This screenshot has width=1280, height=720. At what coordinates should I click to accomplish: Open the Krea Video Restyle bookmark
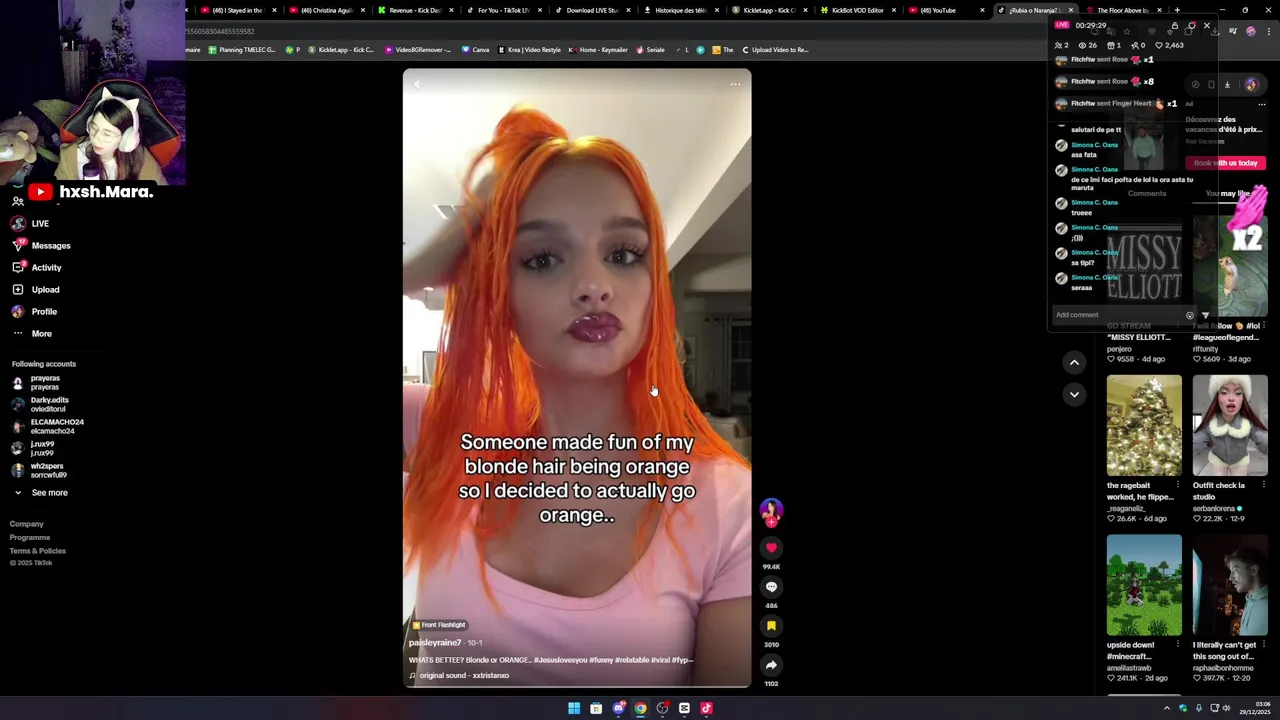click(x=529, y=49)
